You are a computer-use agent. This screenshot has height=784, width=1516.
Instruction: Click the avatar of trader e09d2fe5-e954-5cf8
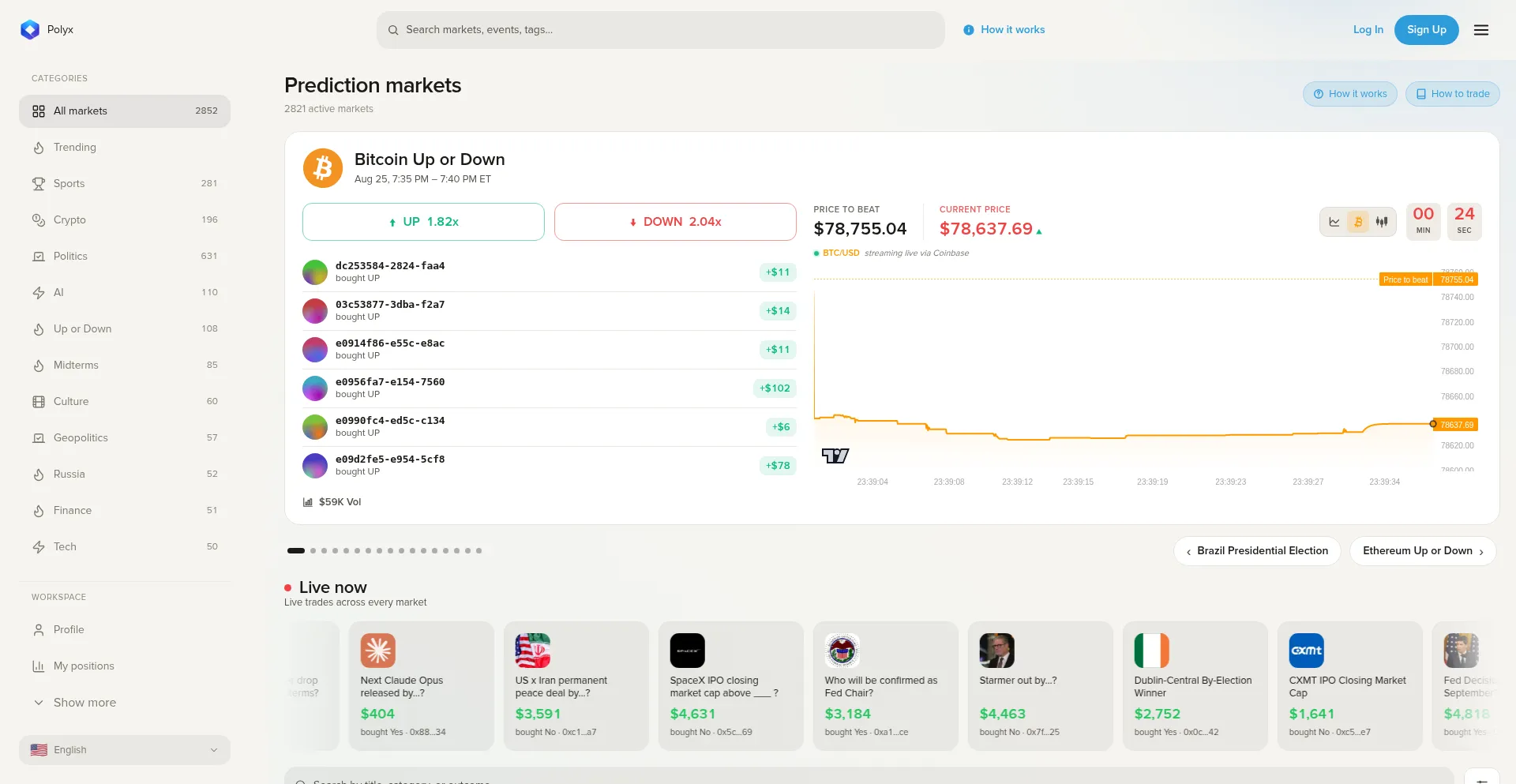pos(315,466)
